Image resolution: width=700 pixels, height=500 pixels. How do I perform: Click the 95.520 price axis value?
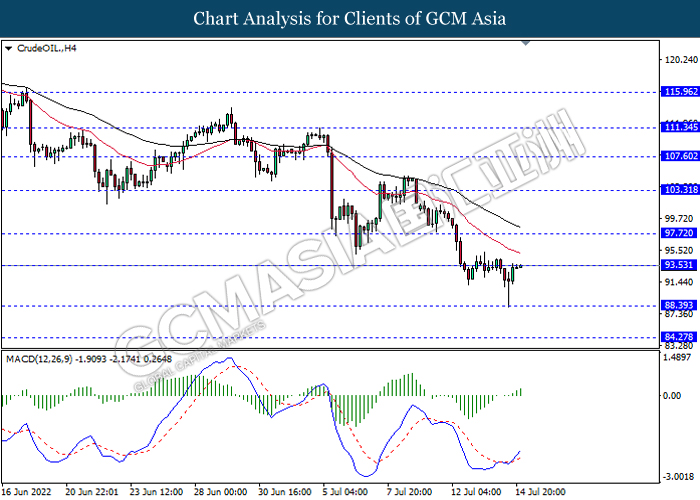click(x=679, y=250)
